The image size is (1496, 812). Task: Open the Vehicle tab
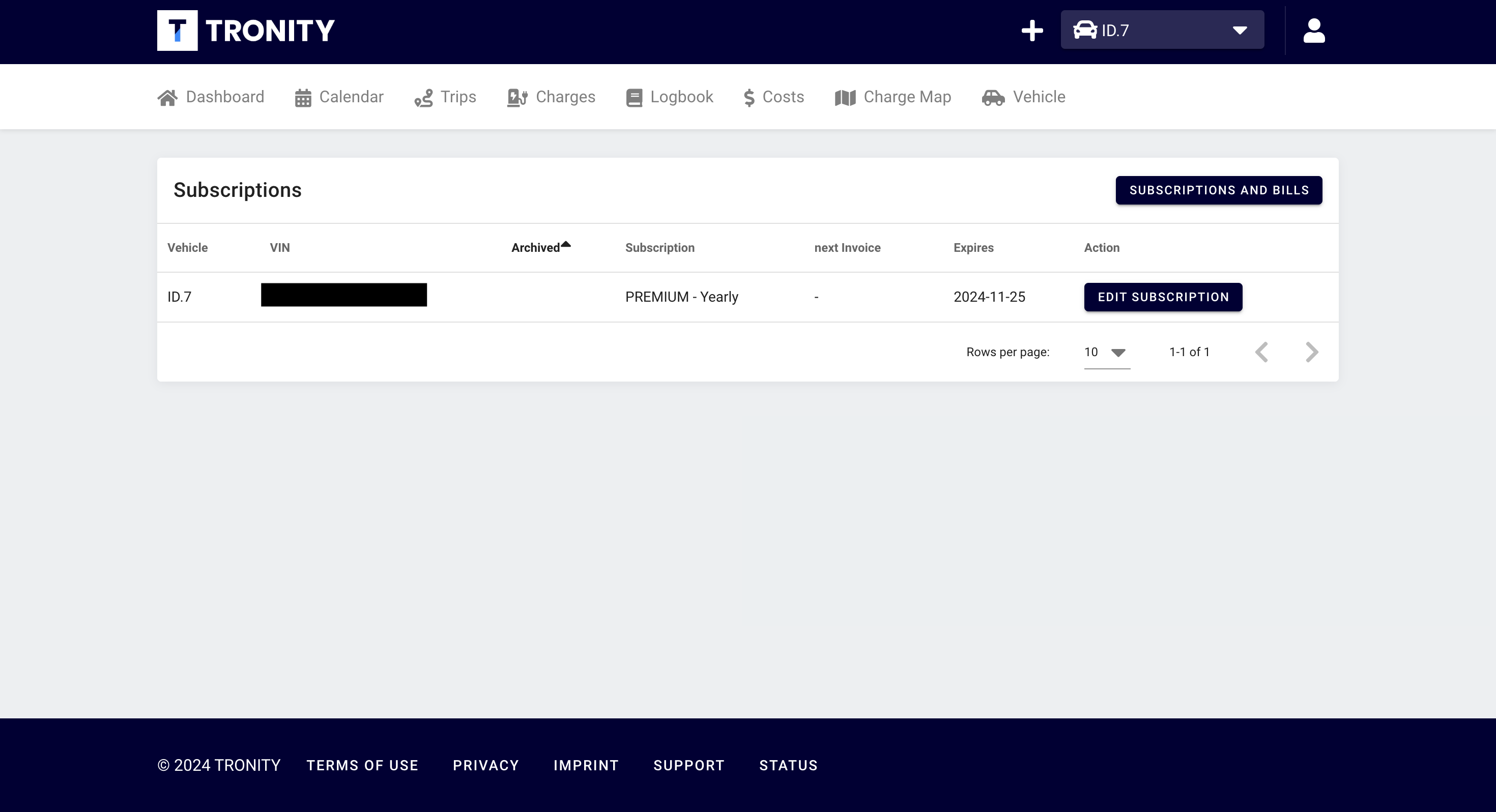coord(1023,97)
